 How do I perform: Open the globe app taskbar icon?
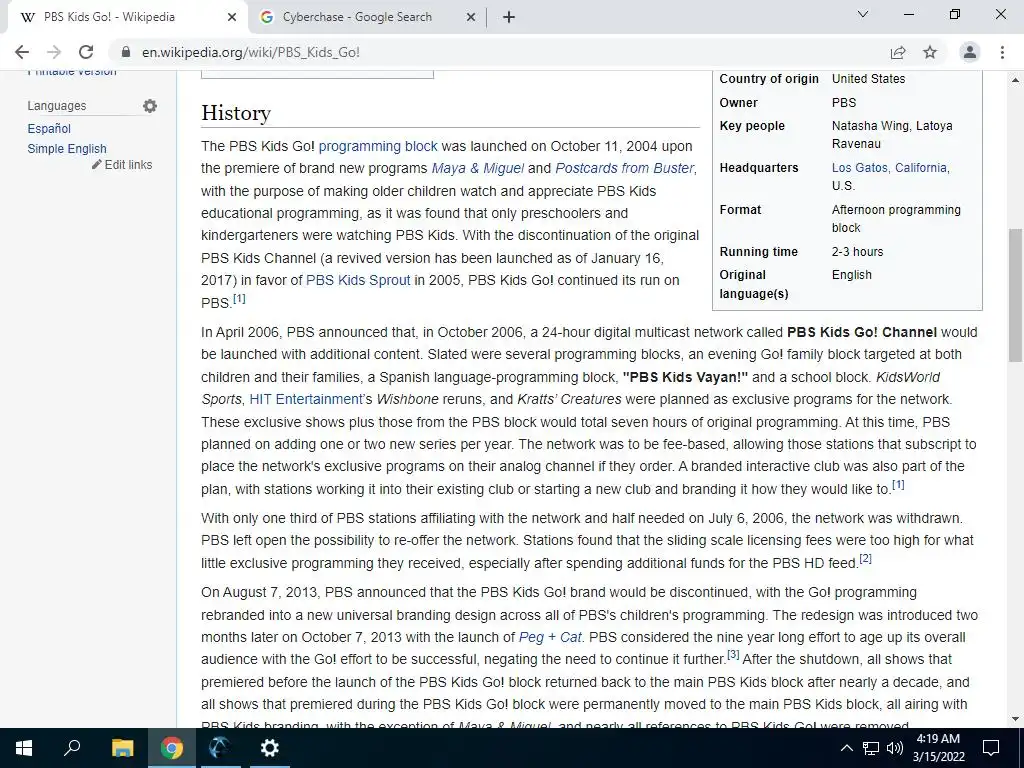click(220, 748)
